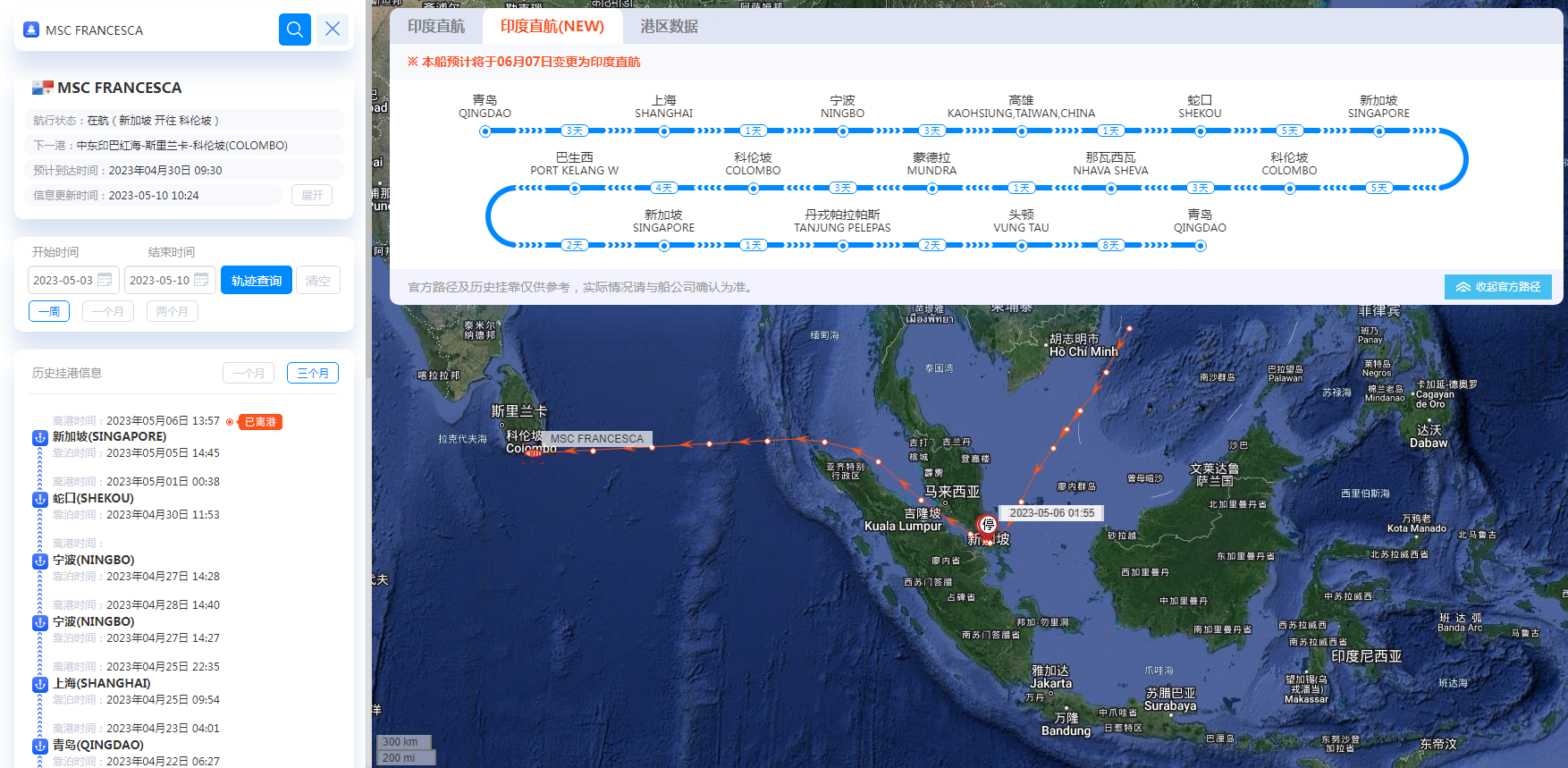Select the 一周 time range option
The width and height of the screenshot is (1568, 768).
49,311
